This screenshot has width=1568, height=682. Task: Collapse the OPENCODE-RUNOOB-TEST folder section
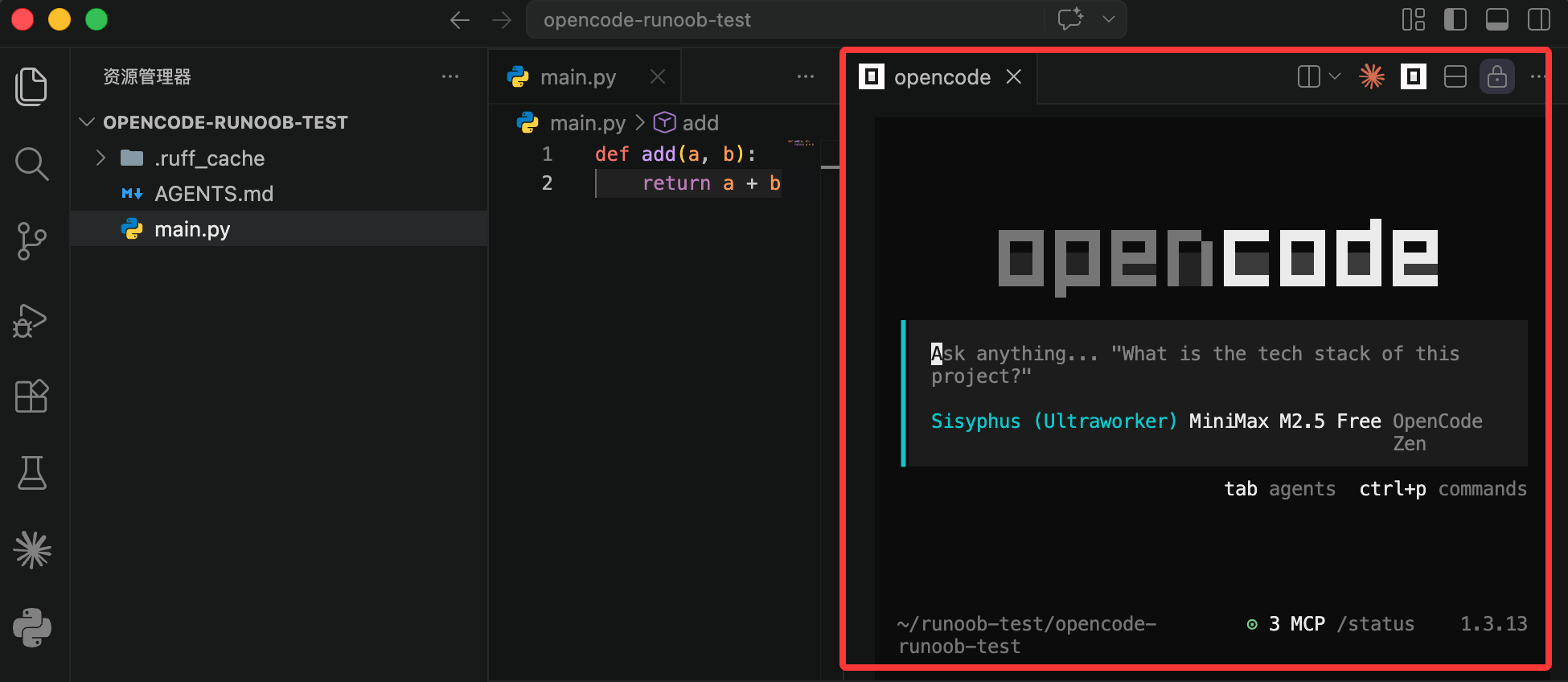tap(87, 122)
